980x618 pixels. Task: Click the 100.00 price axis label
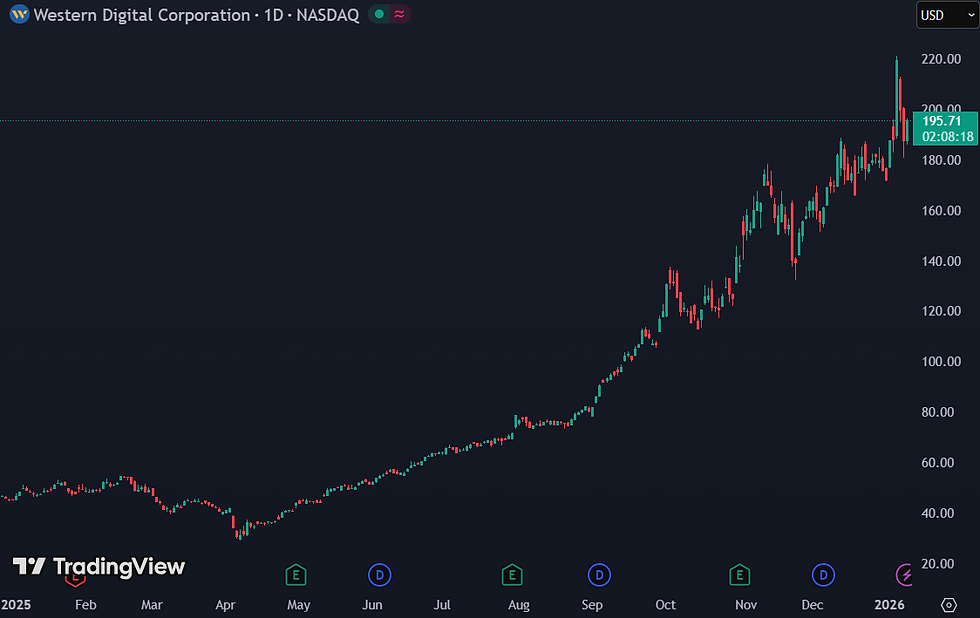click(941, 361)
